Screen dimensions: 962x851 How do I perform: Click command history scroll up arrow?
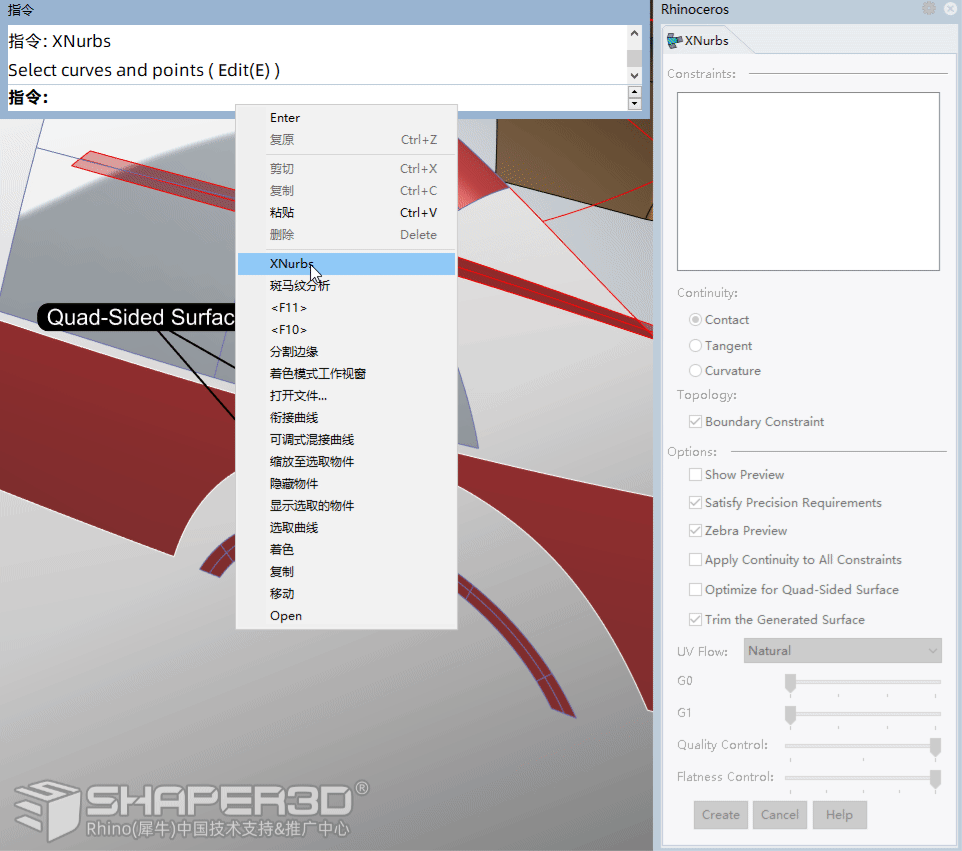(634, 33)
